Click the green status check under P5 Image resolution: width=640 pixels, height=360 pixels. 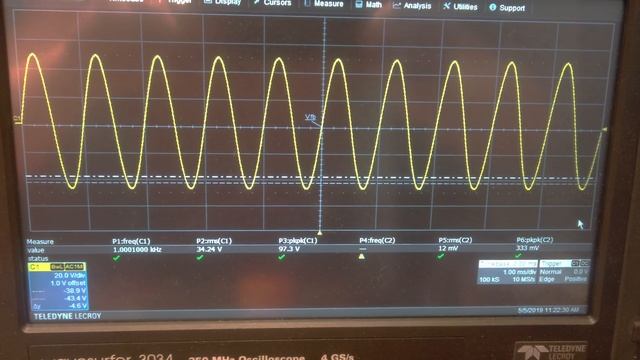coord(441,256)
